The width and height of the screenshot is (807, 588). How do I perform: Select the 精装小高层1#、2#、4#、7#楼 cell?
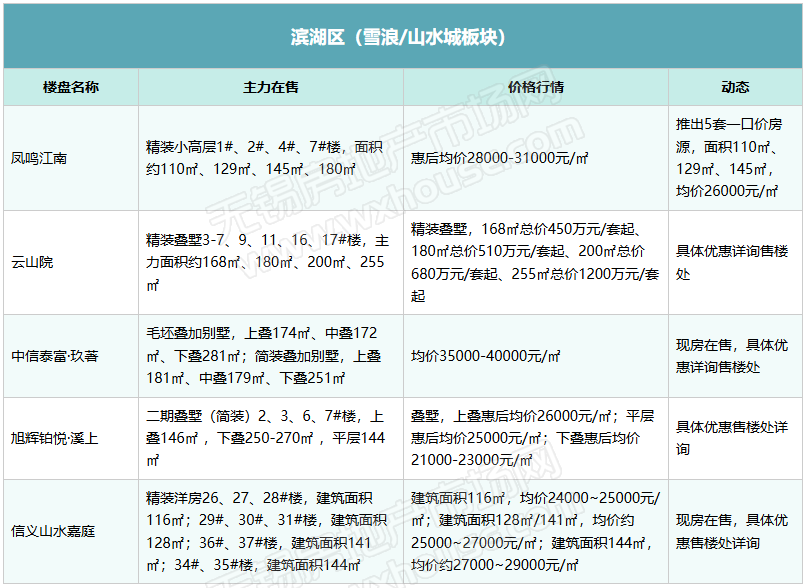(270, 158)
